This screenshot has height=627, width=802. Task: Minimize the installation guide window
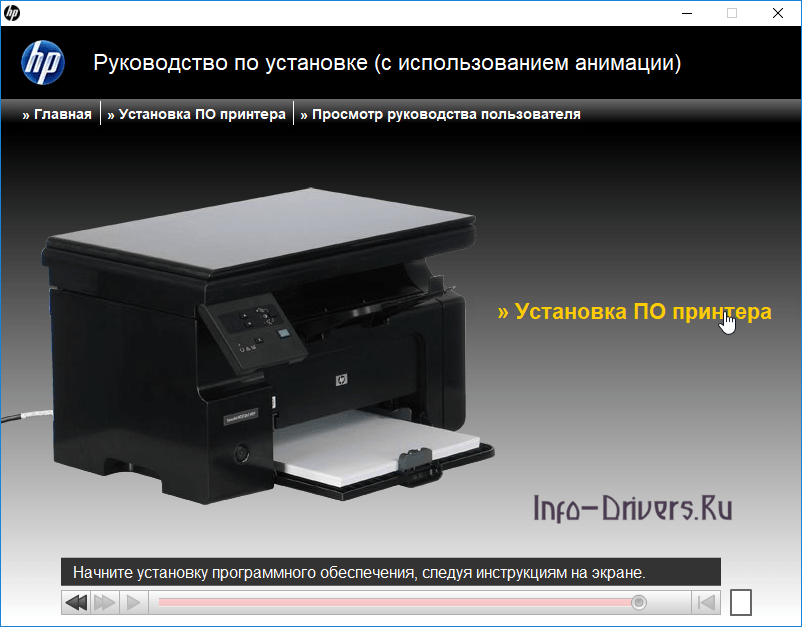pyautogui.click(x=686, y=13)
